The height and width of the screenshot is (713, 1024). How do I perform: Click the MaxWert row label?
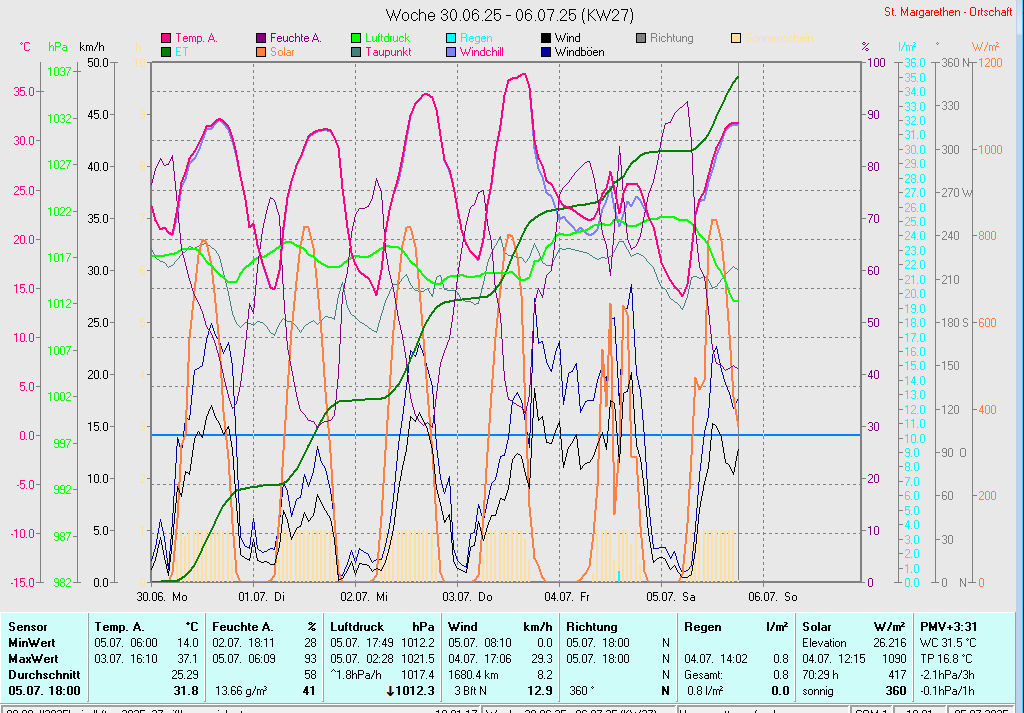point(33,659)
